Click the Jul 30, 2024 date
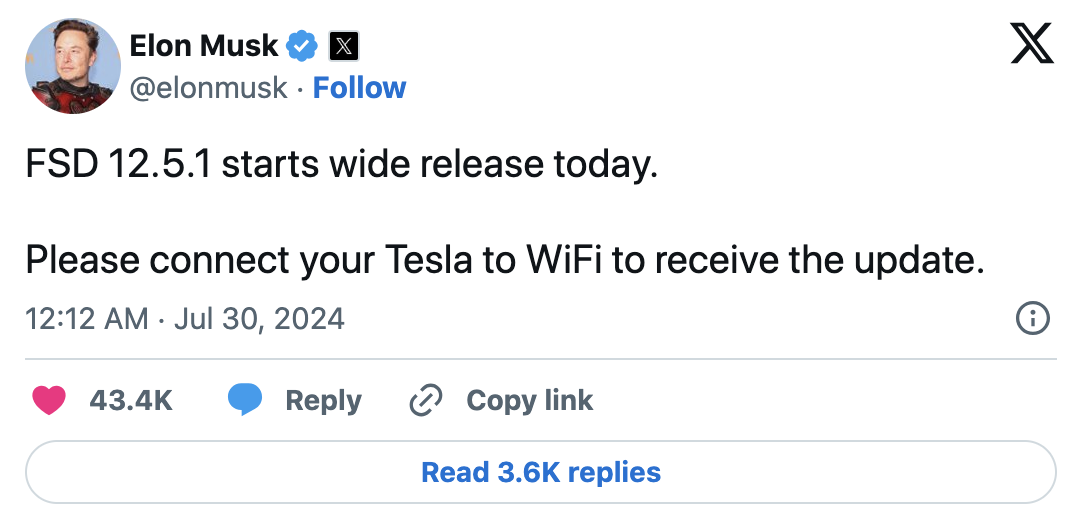This screenshot has height=520, width=1078. (x=259, y=319)
